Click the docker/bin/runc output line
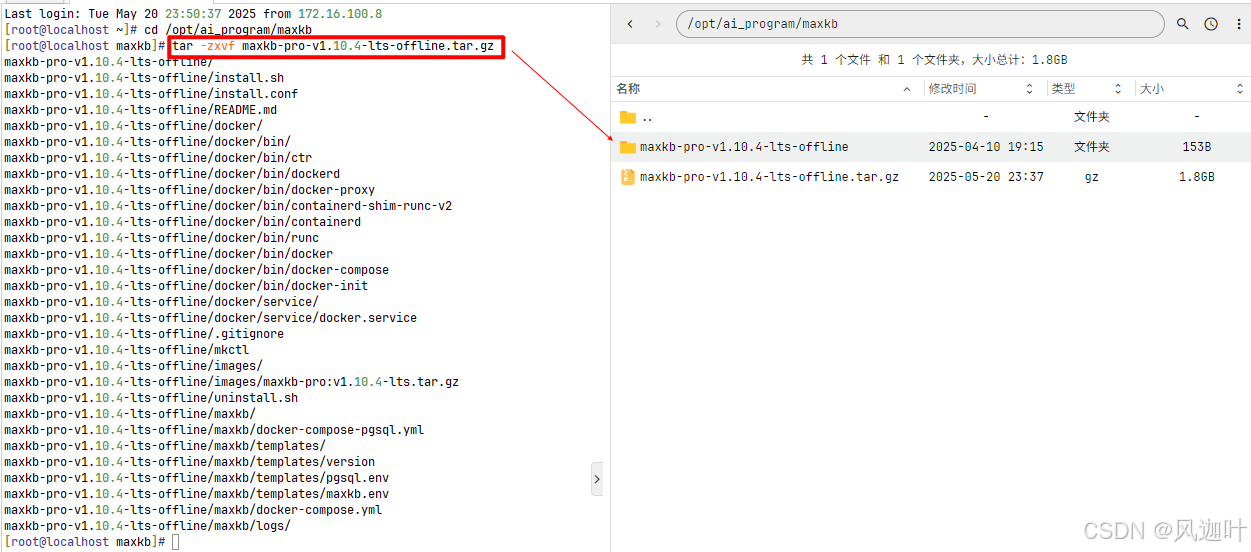The image size is (1251, 552). [162, 238]
